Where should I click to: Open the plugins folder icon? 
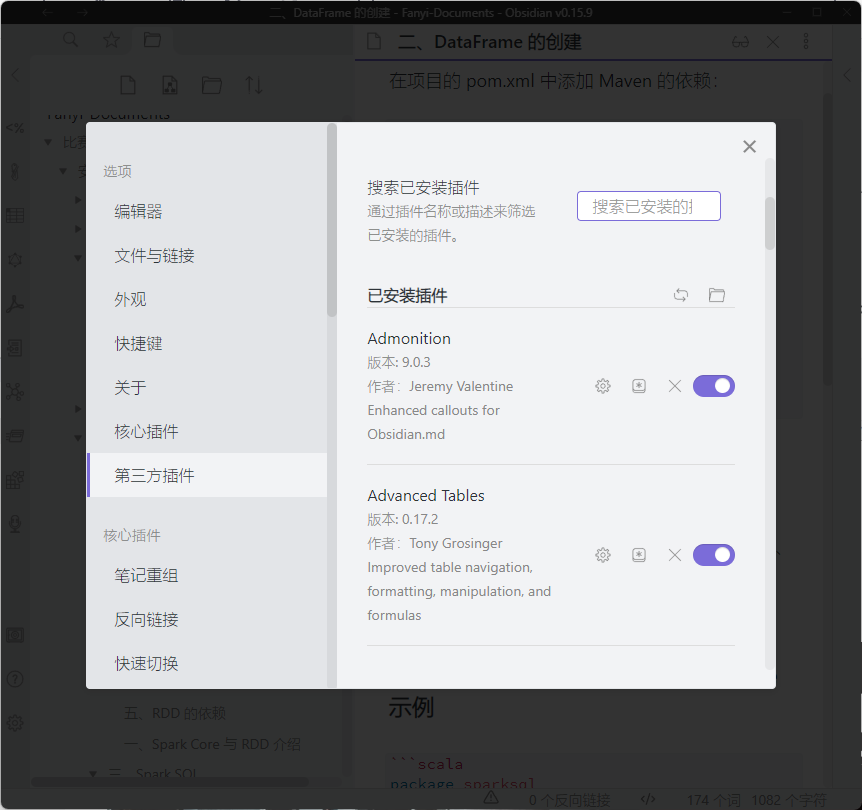[716, 295]
